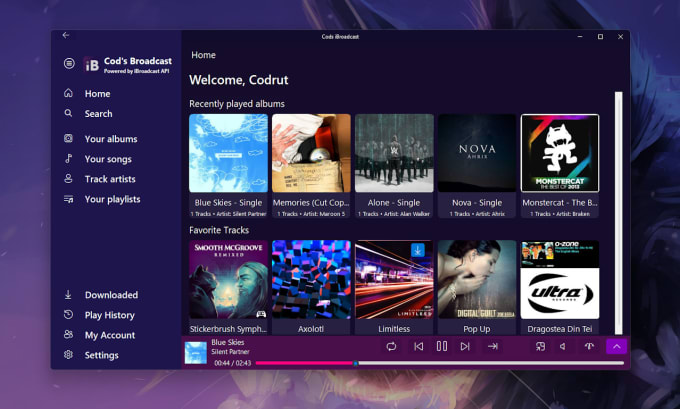This screenshot has width=680, height=409.
Task: Play Stickerbrush Symphony favorite track cover
Action: (229, 280)
